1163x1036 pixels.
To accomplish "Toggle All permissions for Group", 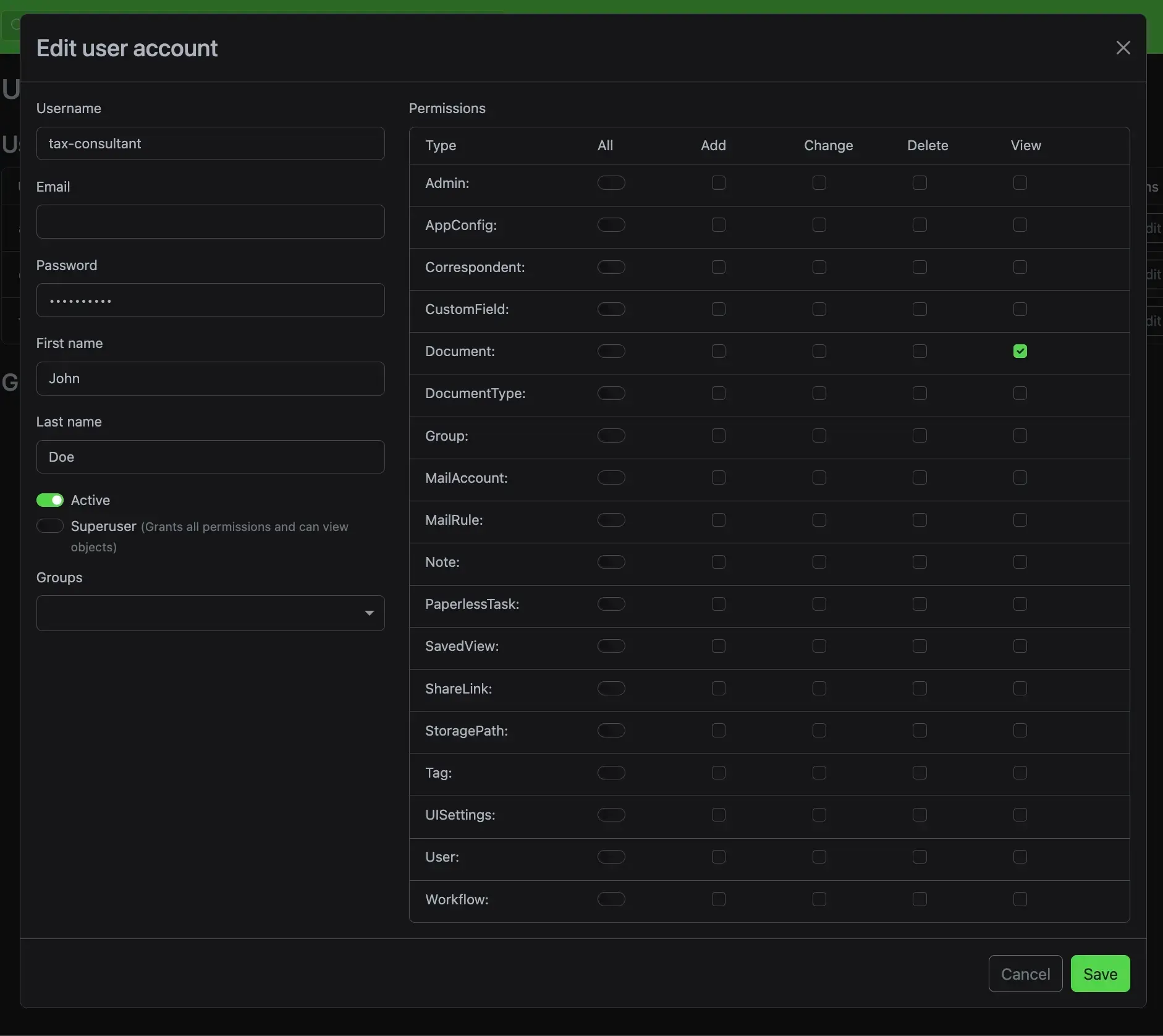I will pyautogui.click(x=611, y=436).
